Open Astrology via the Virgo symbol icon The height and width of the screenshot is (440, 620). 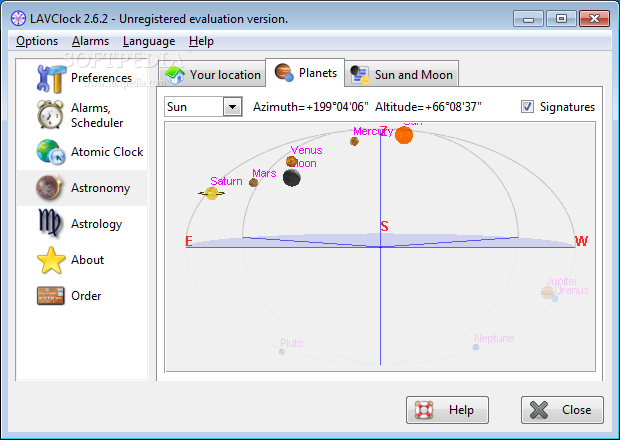pyautogui.click(x=50, y=223)
